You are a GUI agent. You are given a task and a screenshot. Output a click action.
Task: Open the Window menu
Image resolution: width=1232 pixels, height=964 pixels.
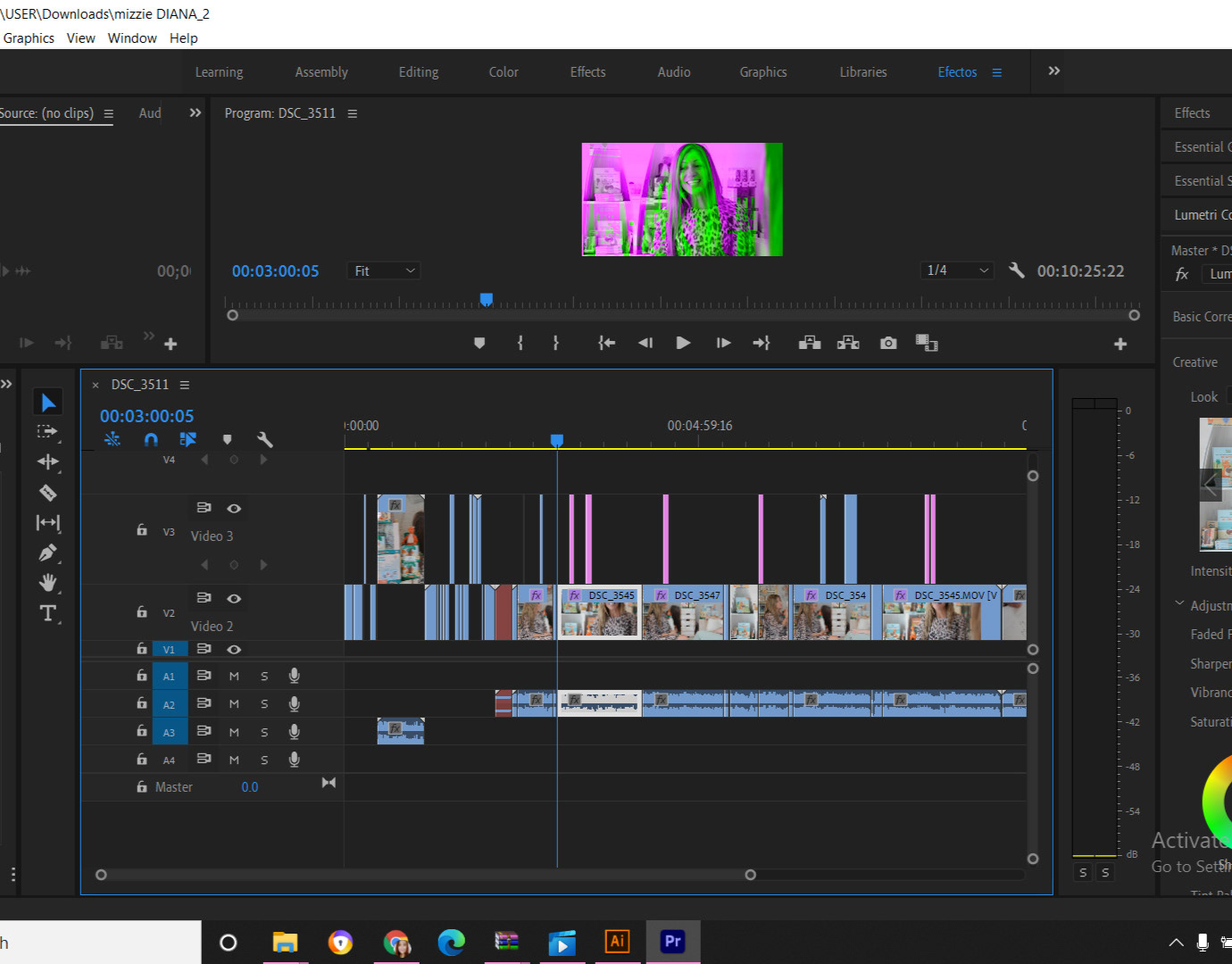132,37
